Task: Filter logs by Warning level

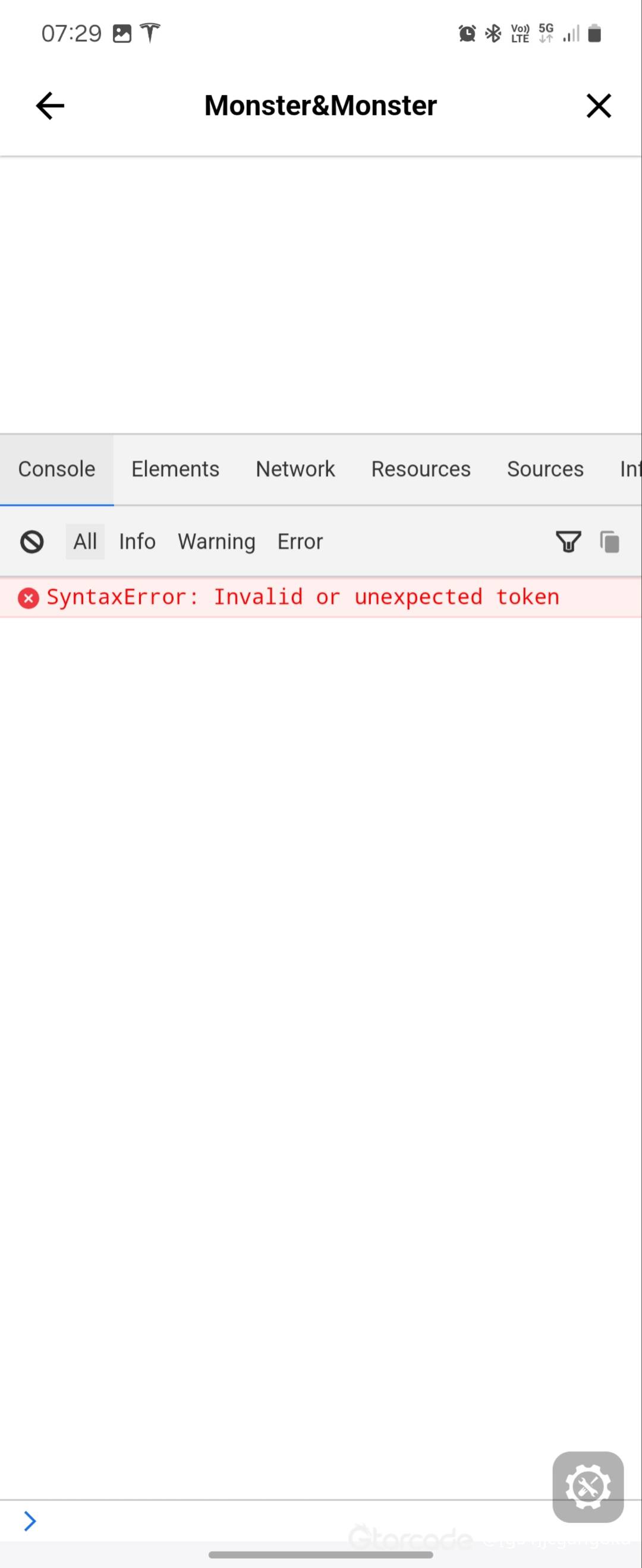Action: click(x=216, y=541)
